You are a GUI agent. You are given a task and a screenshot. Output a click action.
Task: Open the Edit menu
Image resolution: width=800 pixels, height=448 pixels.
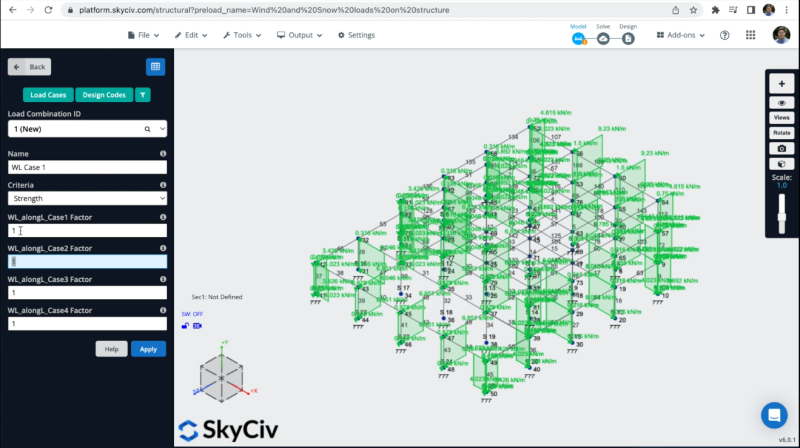191,35
